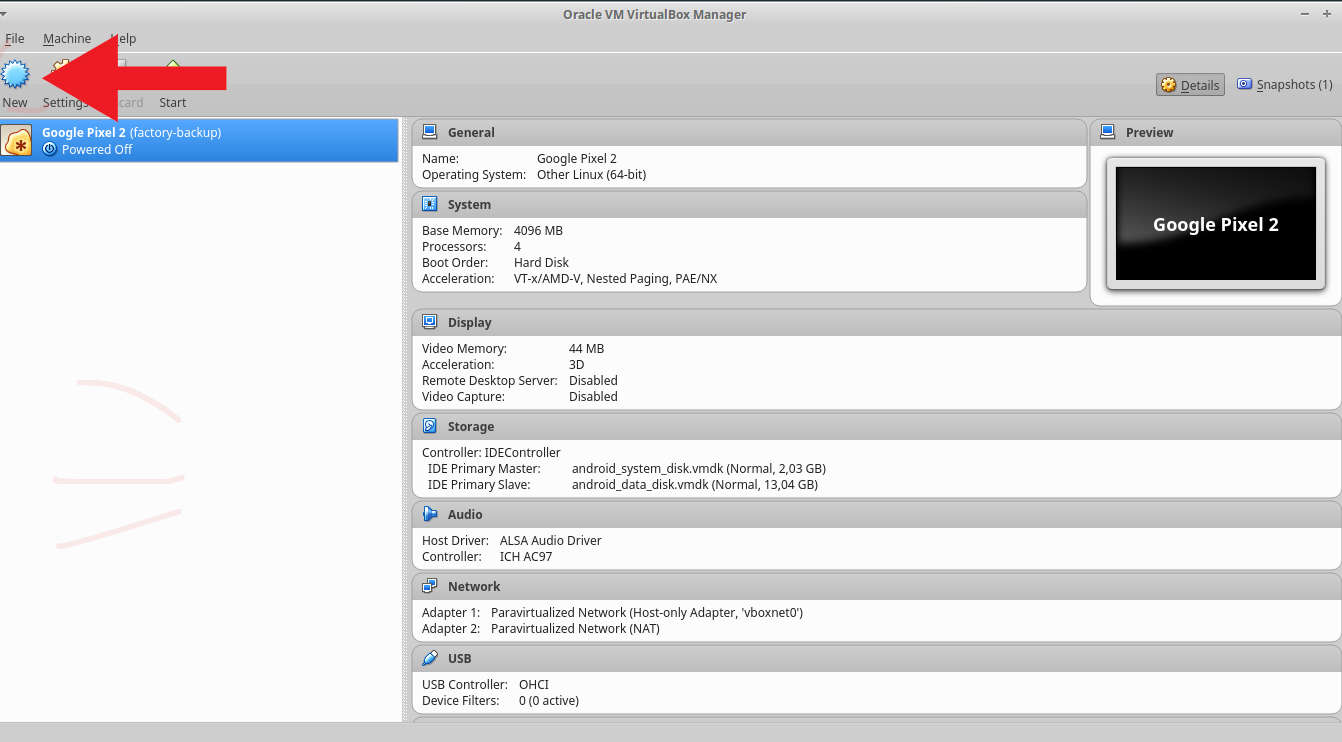Click the General section header

[x=749, y=132]
